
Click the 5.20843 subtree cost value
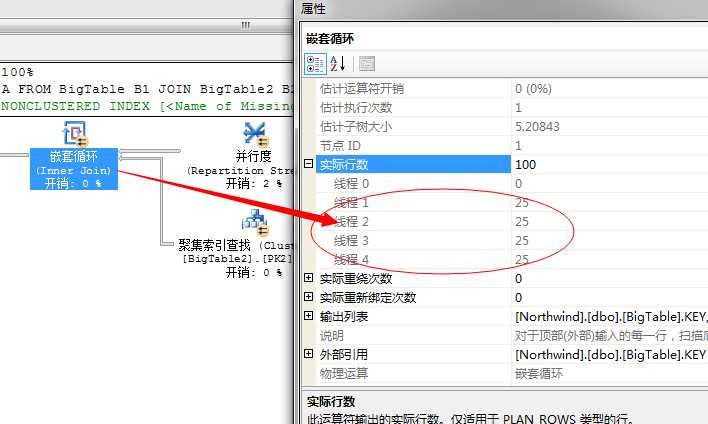coord(537,126)
